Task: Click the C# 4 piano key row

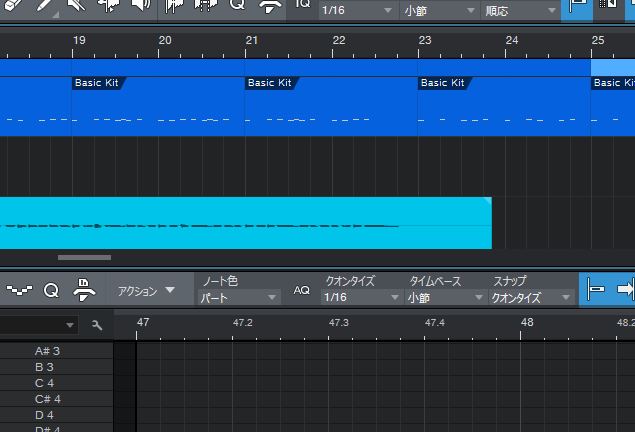Action: click(x=56, y=399)
